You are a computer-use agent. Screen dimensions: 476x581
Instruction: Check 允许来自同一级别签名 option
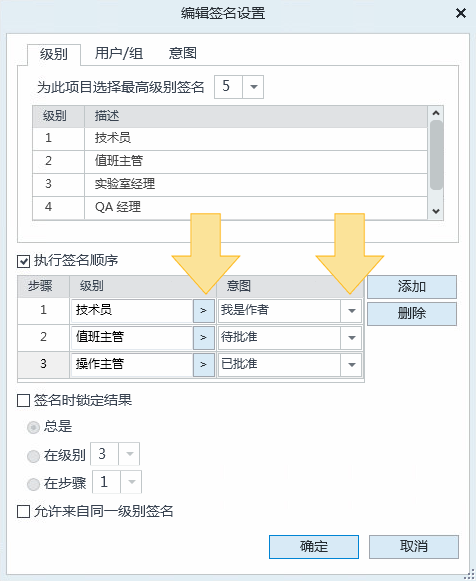pyautogui.click(x=24, y=512)
